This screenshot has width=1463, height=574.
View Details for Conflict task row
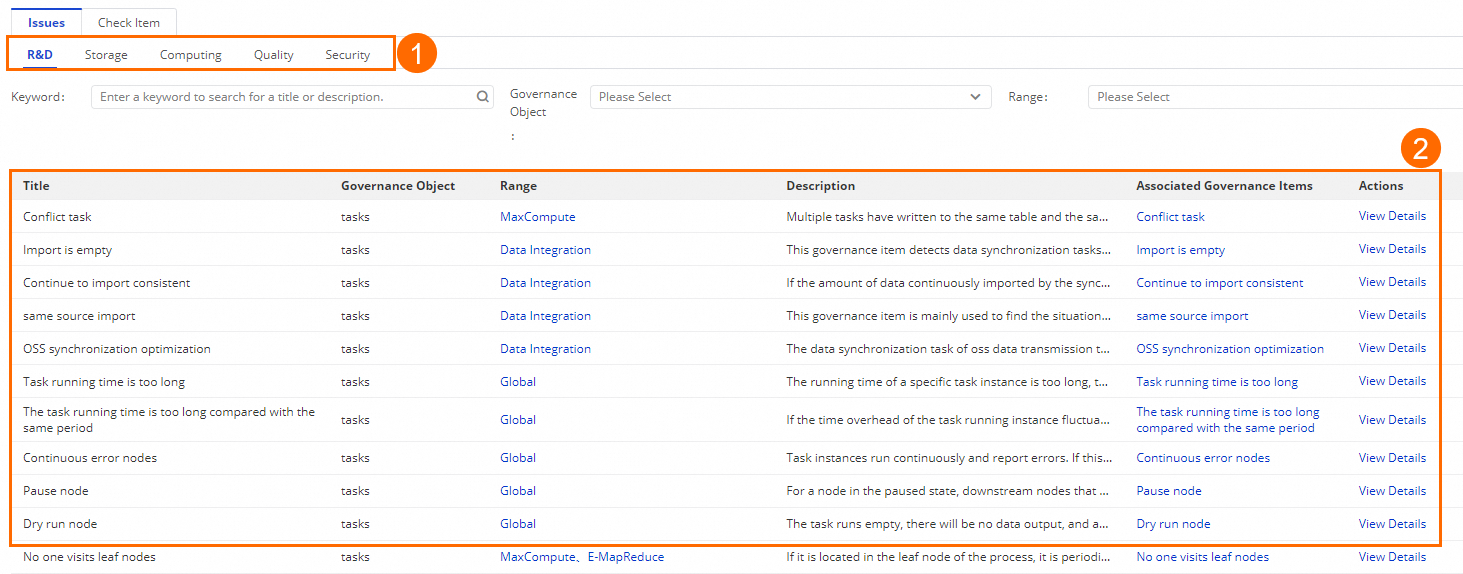click(x=1392, y=216)
